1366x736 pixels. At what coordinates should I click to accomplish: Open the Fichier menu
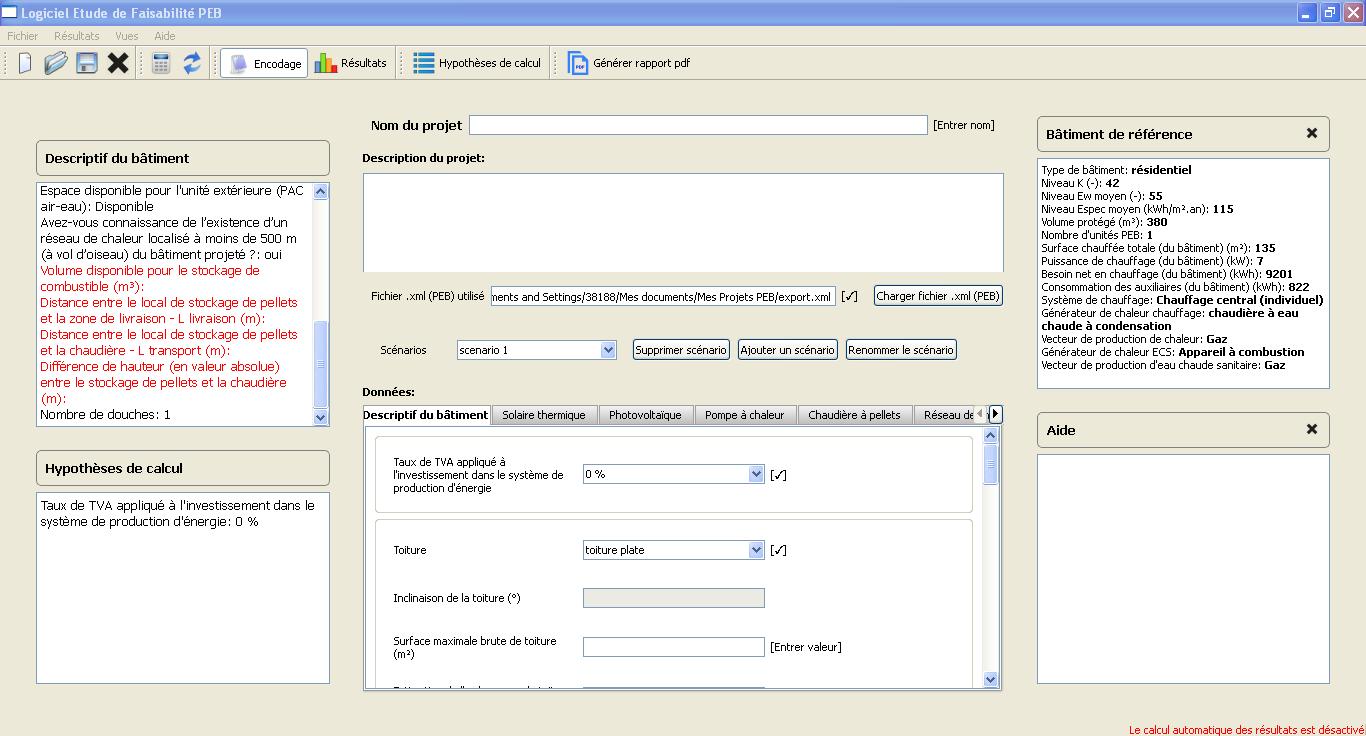point(23,36)
